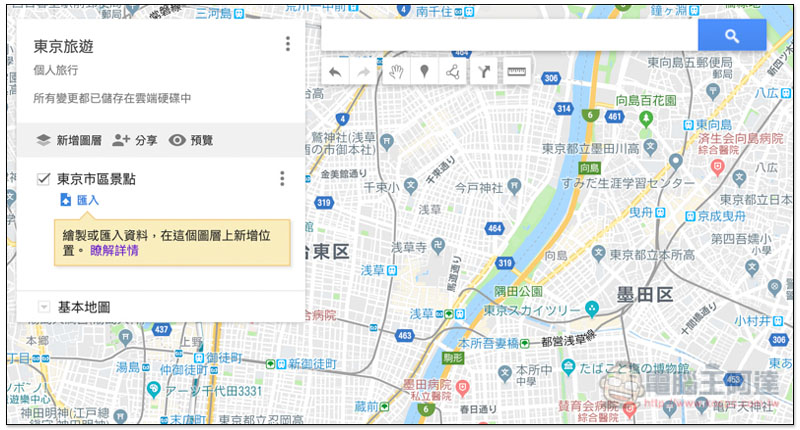The height and width of the screenshot is (430, 800).
Task: Click 新增圖層 to add layer
Action: point(69,140)
